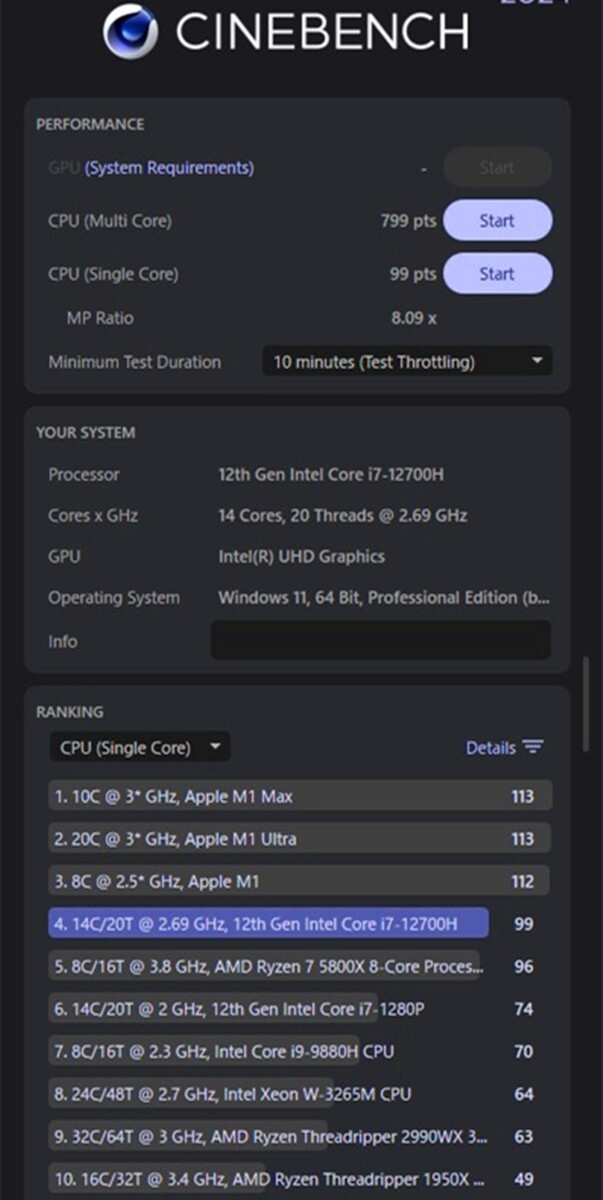
Task: Open the Minimum Test Duration dropdown
Action: [x=407, y=362]
